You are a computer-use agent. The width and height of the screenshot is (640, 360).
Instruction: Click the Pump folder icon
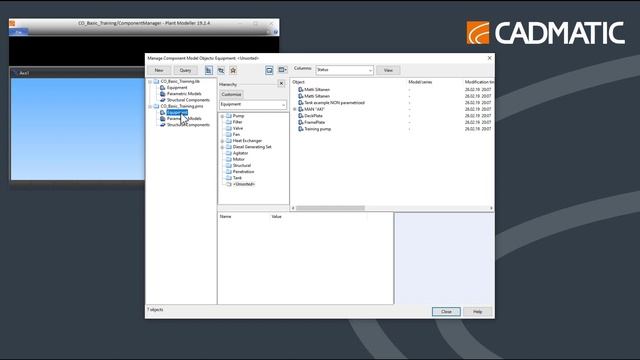point(229,116)
